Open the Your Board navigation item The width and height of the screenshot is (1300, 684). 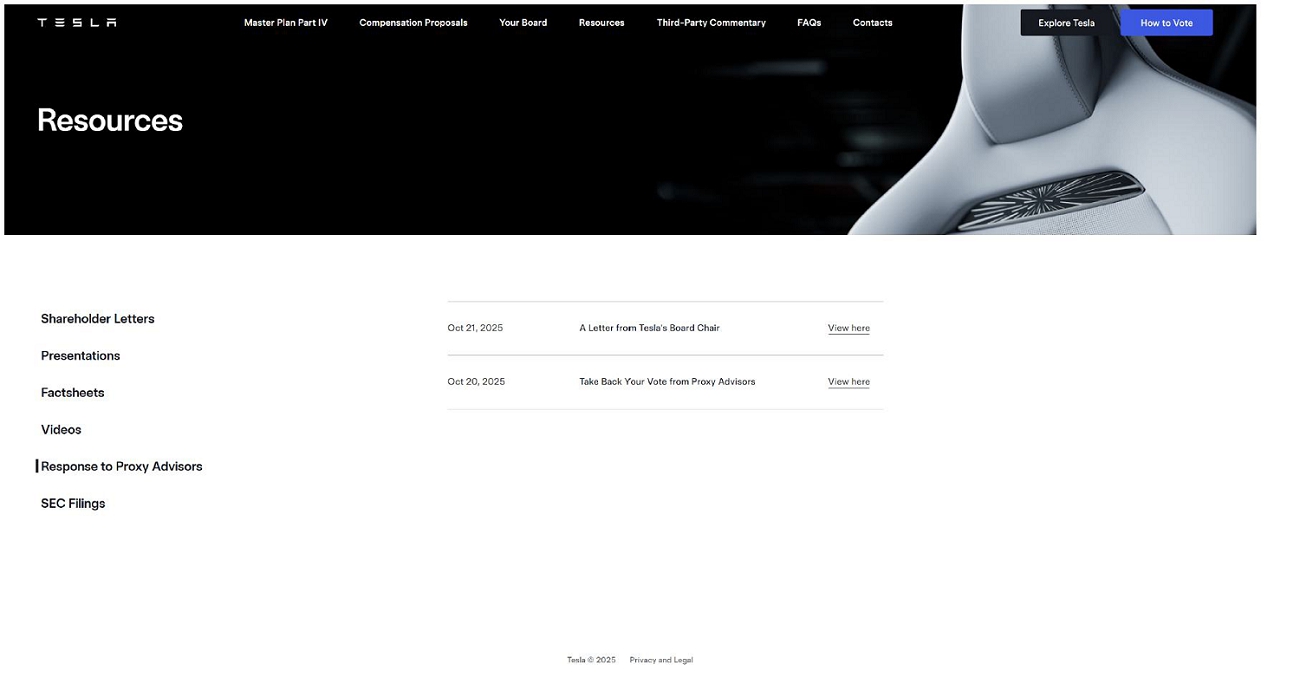coord(523,22)
